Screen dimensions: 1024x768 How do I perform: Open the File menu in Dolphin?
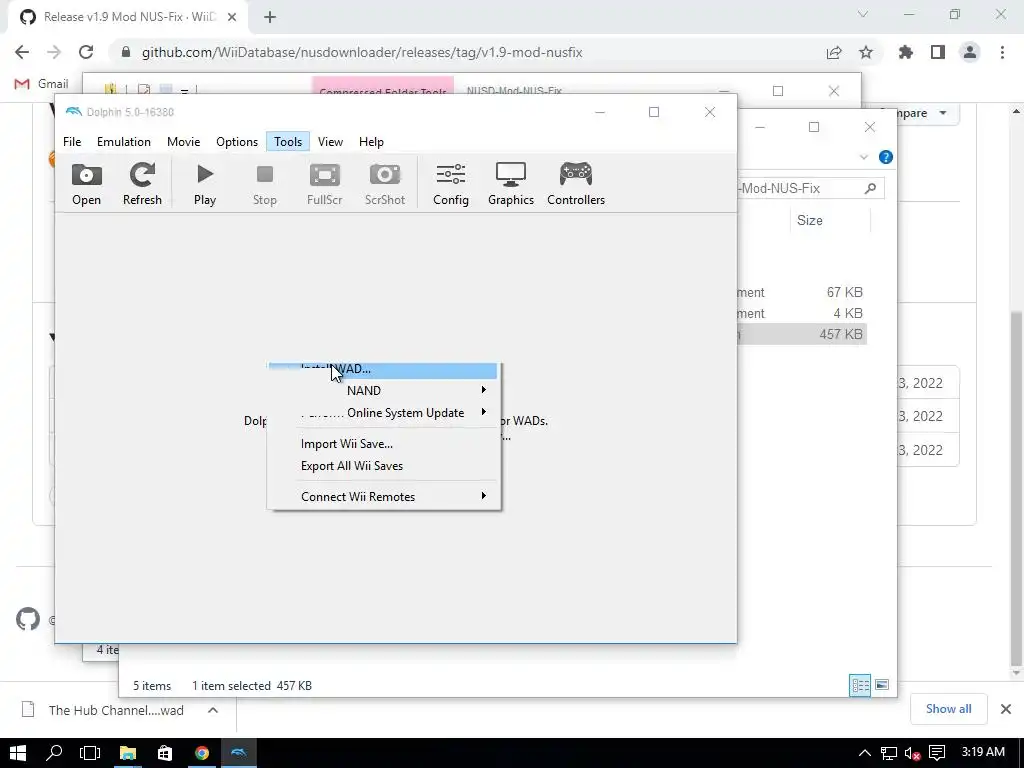[x=72, y=142]
